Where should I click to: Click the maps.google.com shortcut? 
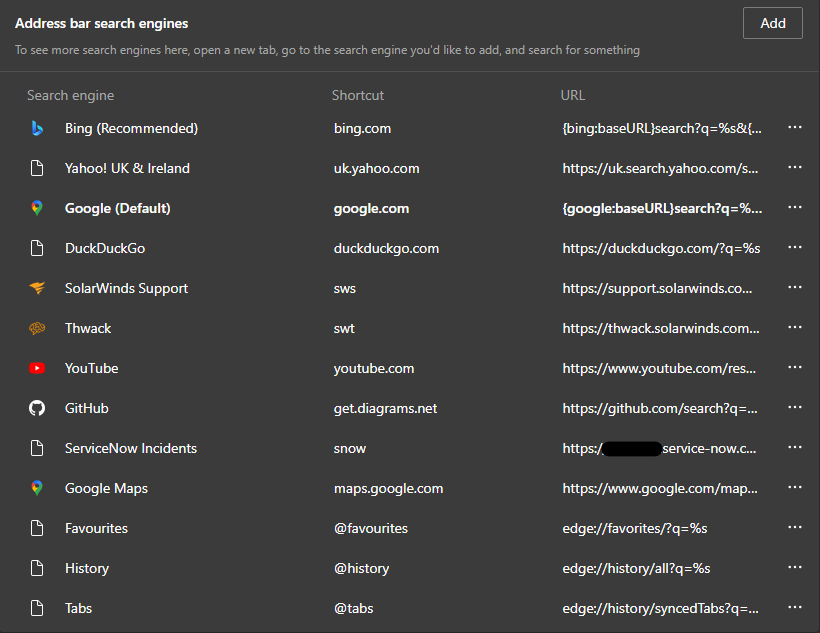(389, 489)
